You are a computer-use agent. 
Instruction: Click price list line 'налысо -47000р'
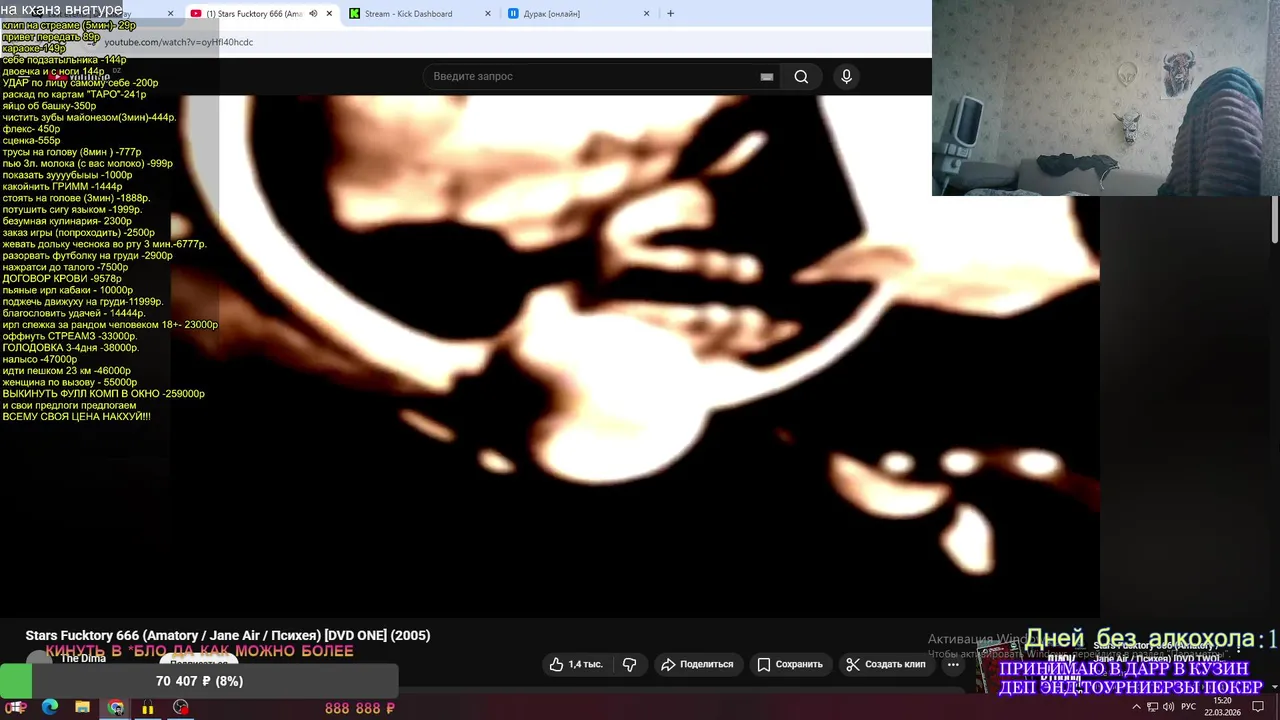40,359
